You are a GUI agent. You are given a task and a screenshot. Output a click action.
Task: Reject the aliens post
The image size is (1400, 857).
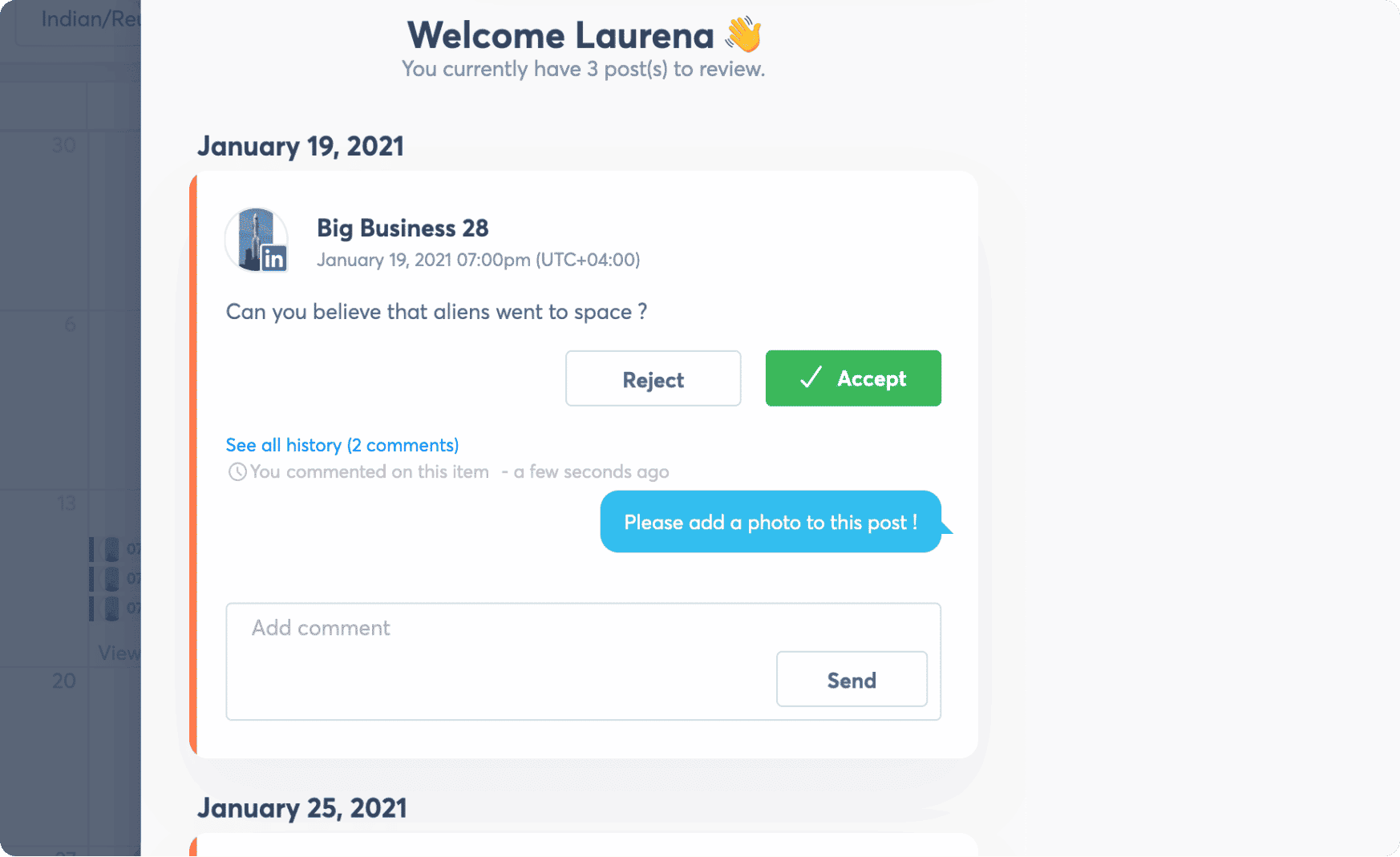tap(653, 378)
